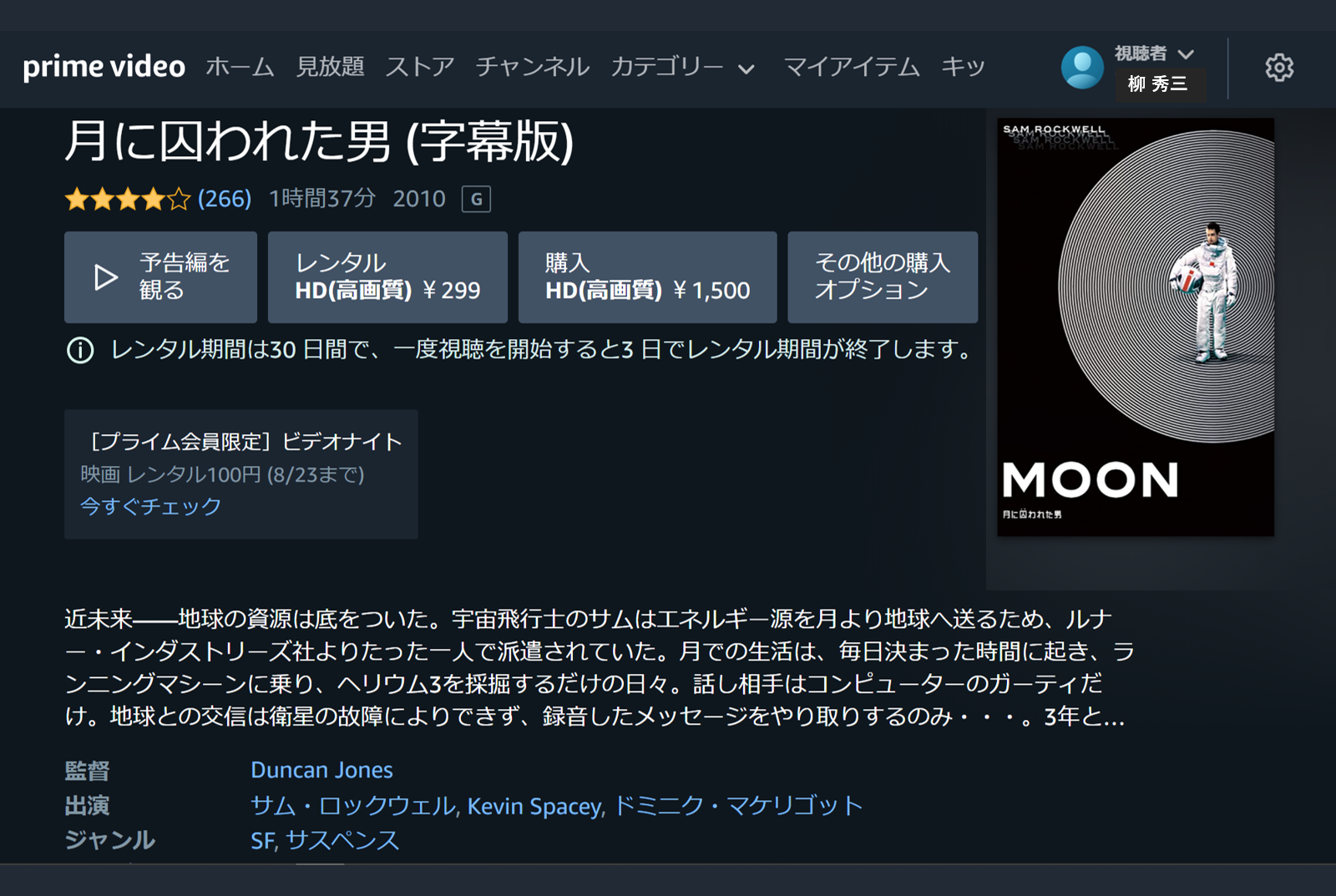The width and height of the screenshot is (1336, 896).
Task: Click the star rating icons
Action: (128, 199)
